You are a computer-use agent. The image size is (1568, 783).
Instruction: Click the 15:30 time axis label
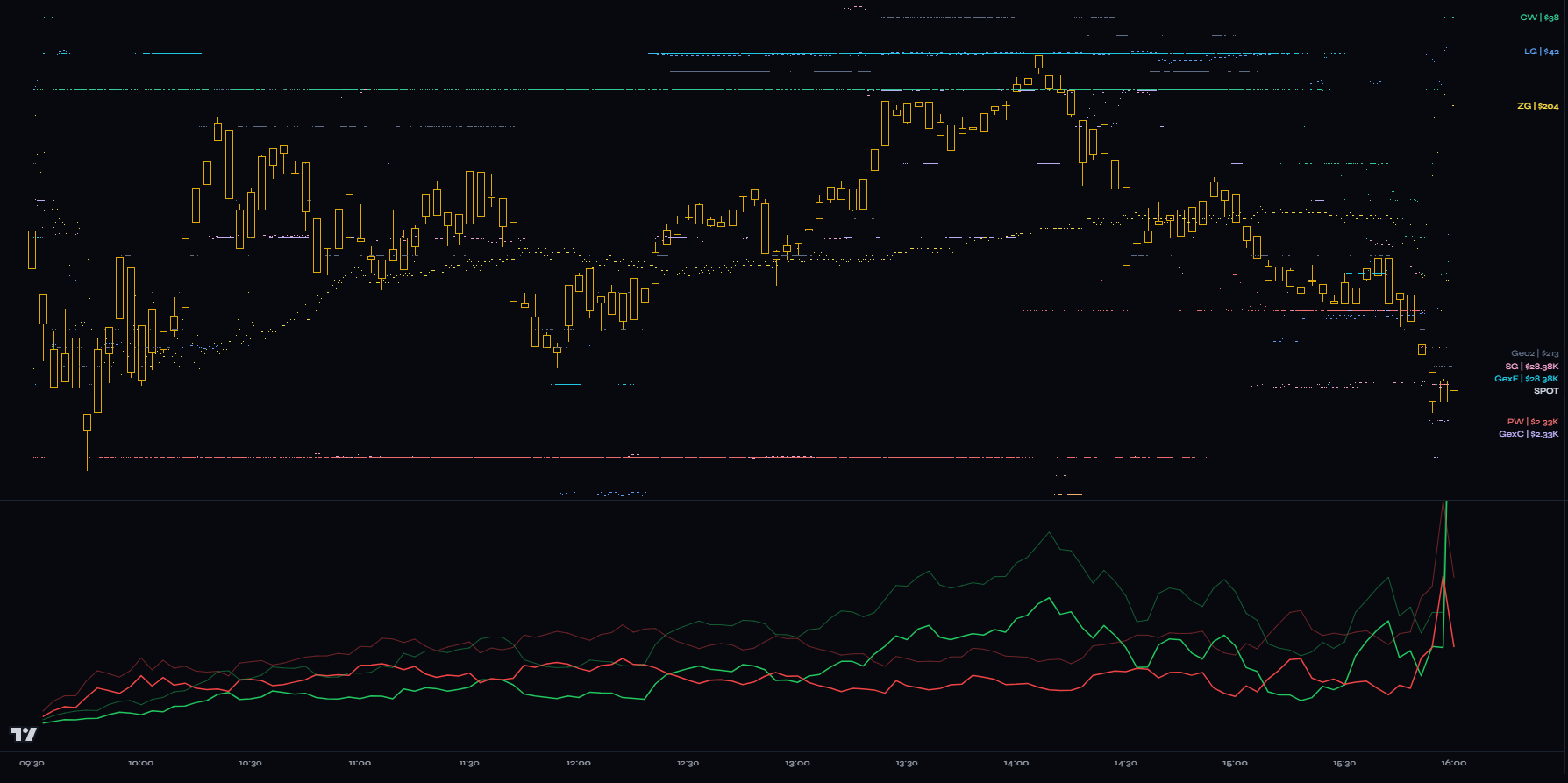coord(1344,763)
